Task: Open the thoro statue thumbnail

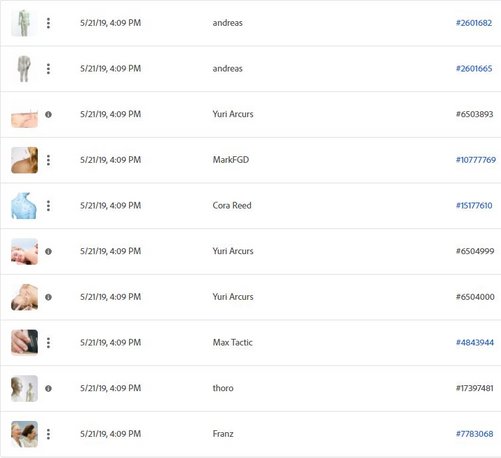Action: pos(24,388)
